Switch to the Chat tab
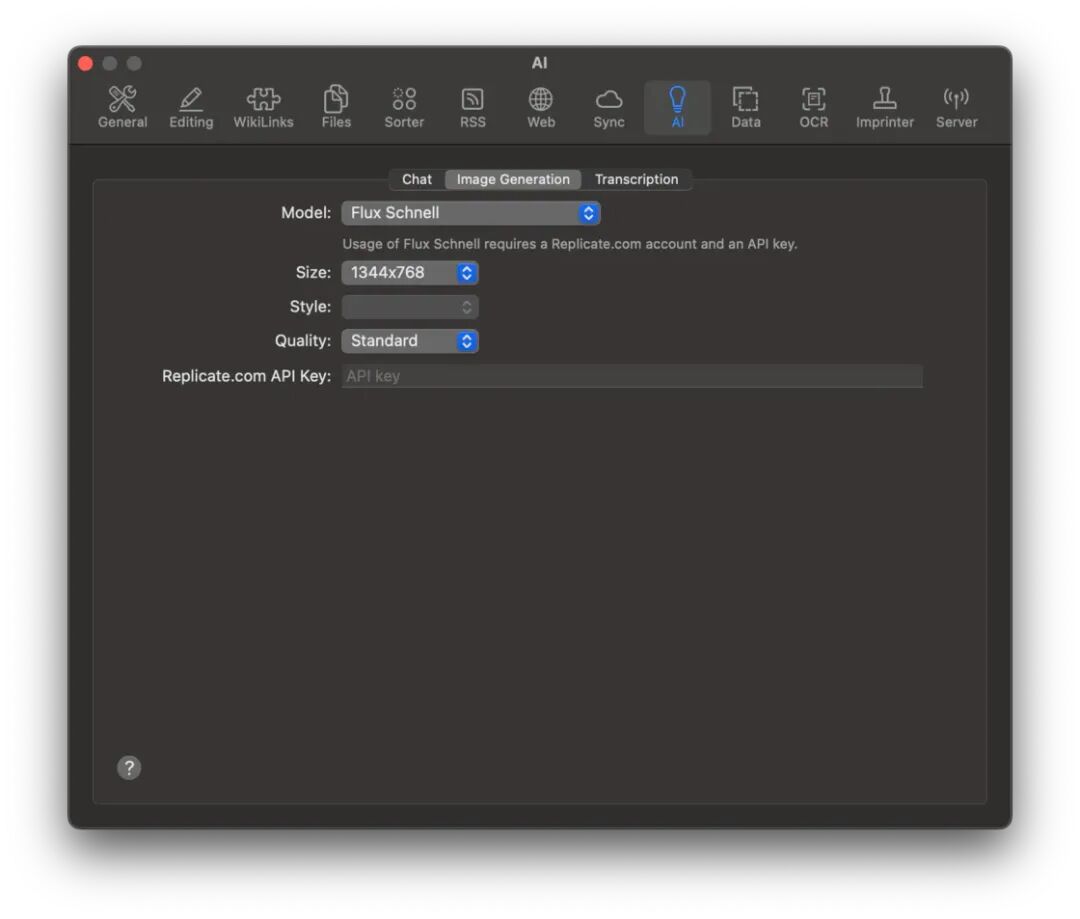This screenshot has height=919, width=1080. coord(417,179)
